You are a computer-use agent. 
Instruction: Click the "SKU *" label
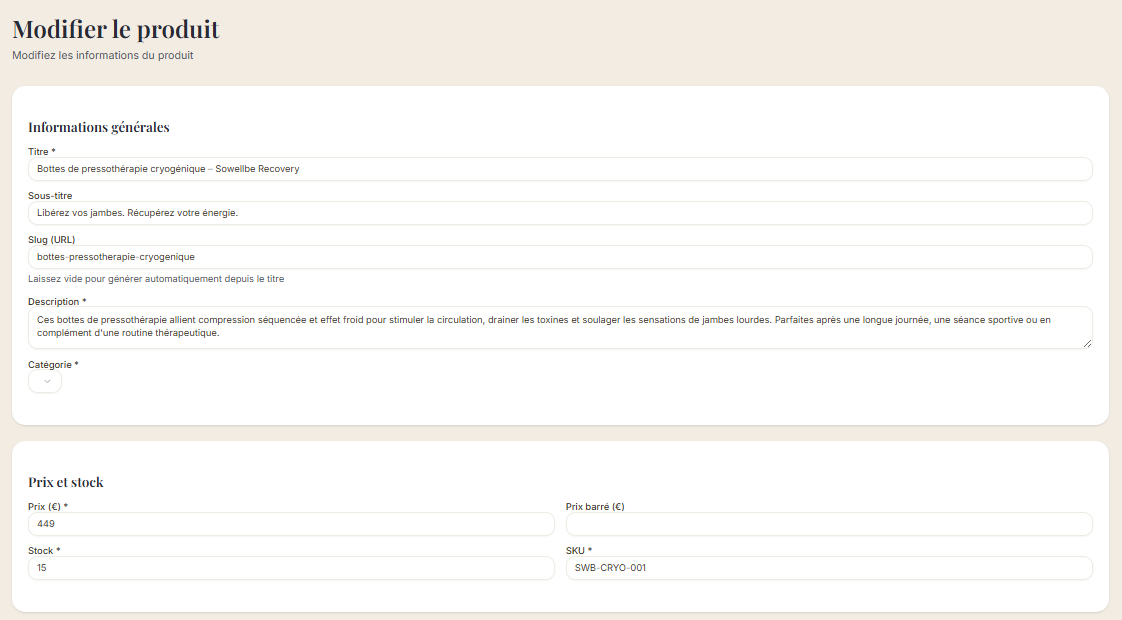click(x=579, y=551)
